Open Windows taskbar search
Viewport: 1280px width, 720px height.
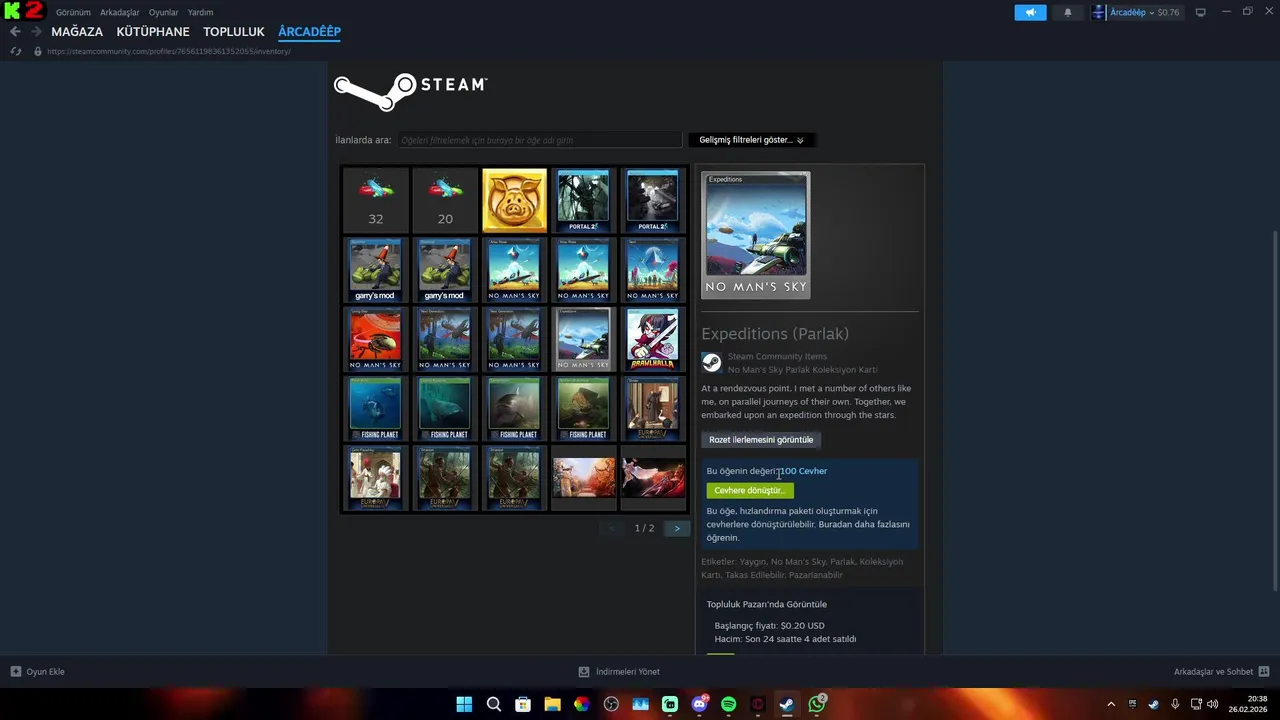click(x=494, y=704)
